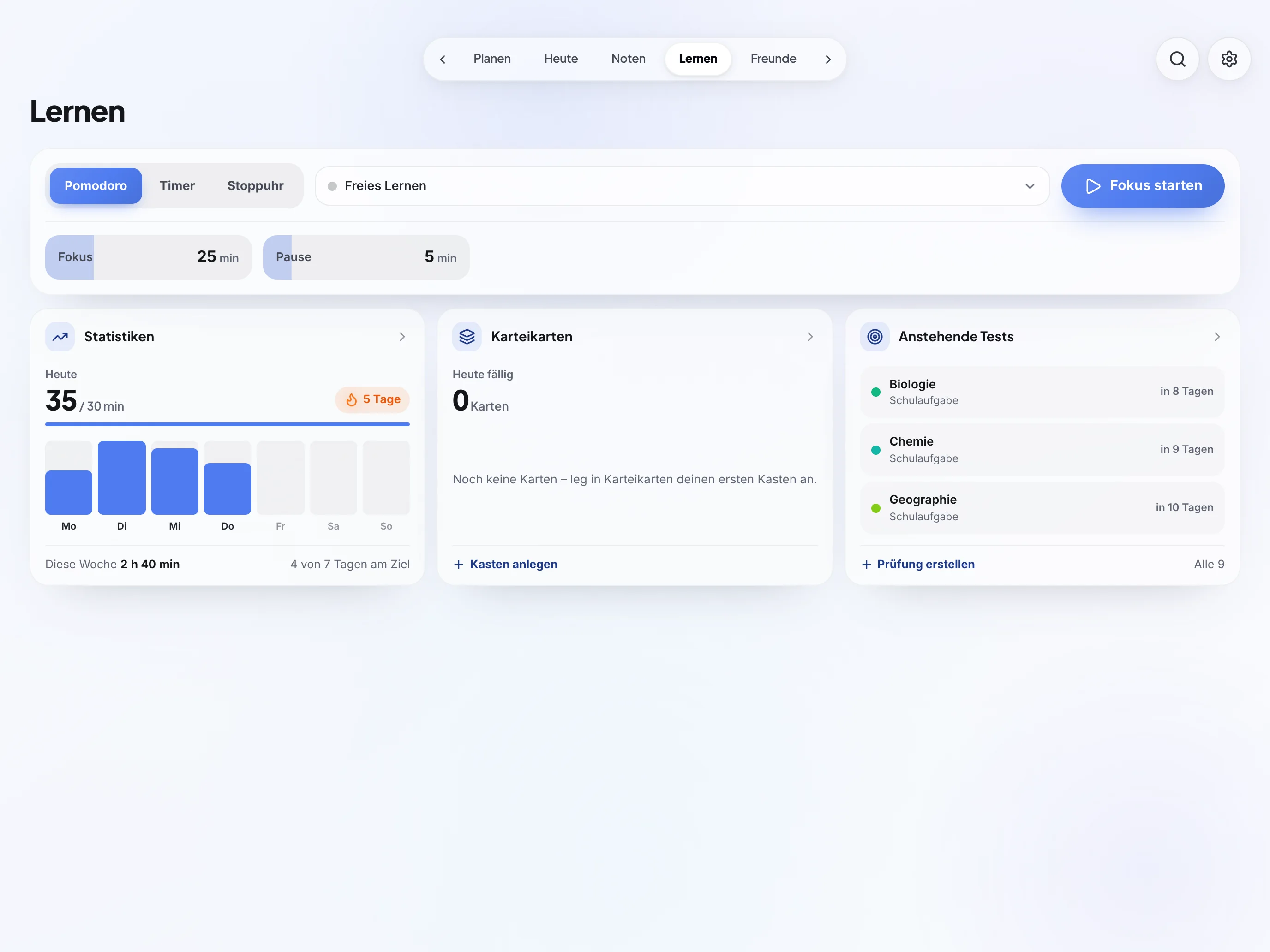Expand Karteikarten with its chevron

(809, 337)
